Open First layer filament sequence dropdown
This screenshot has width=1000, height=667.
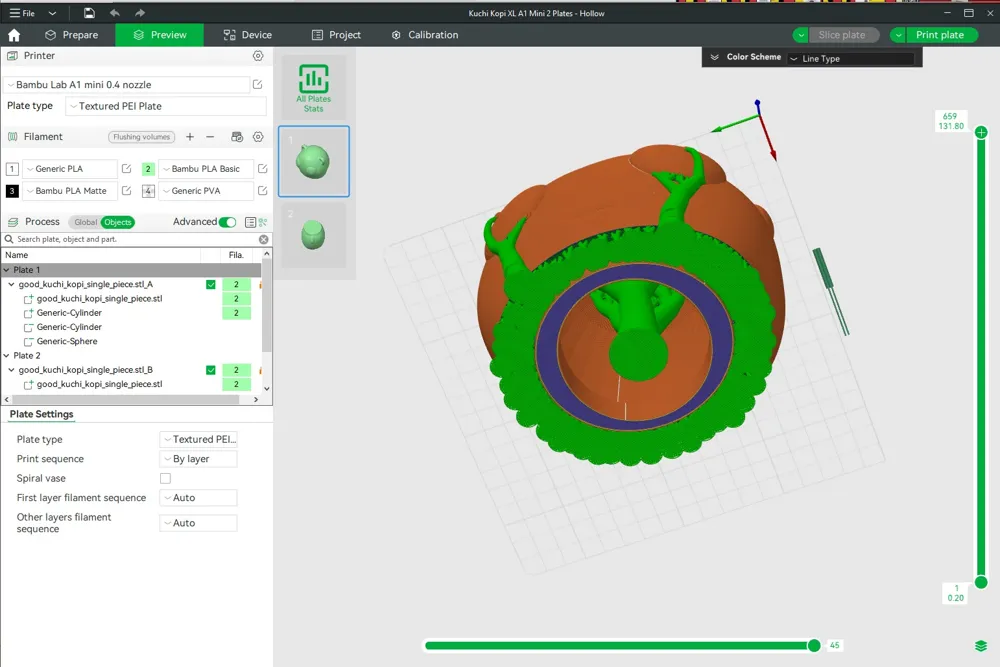198,497
